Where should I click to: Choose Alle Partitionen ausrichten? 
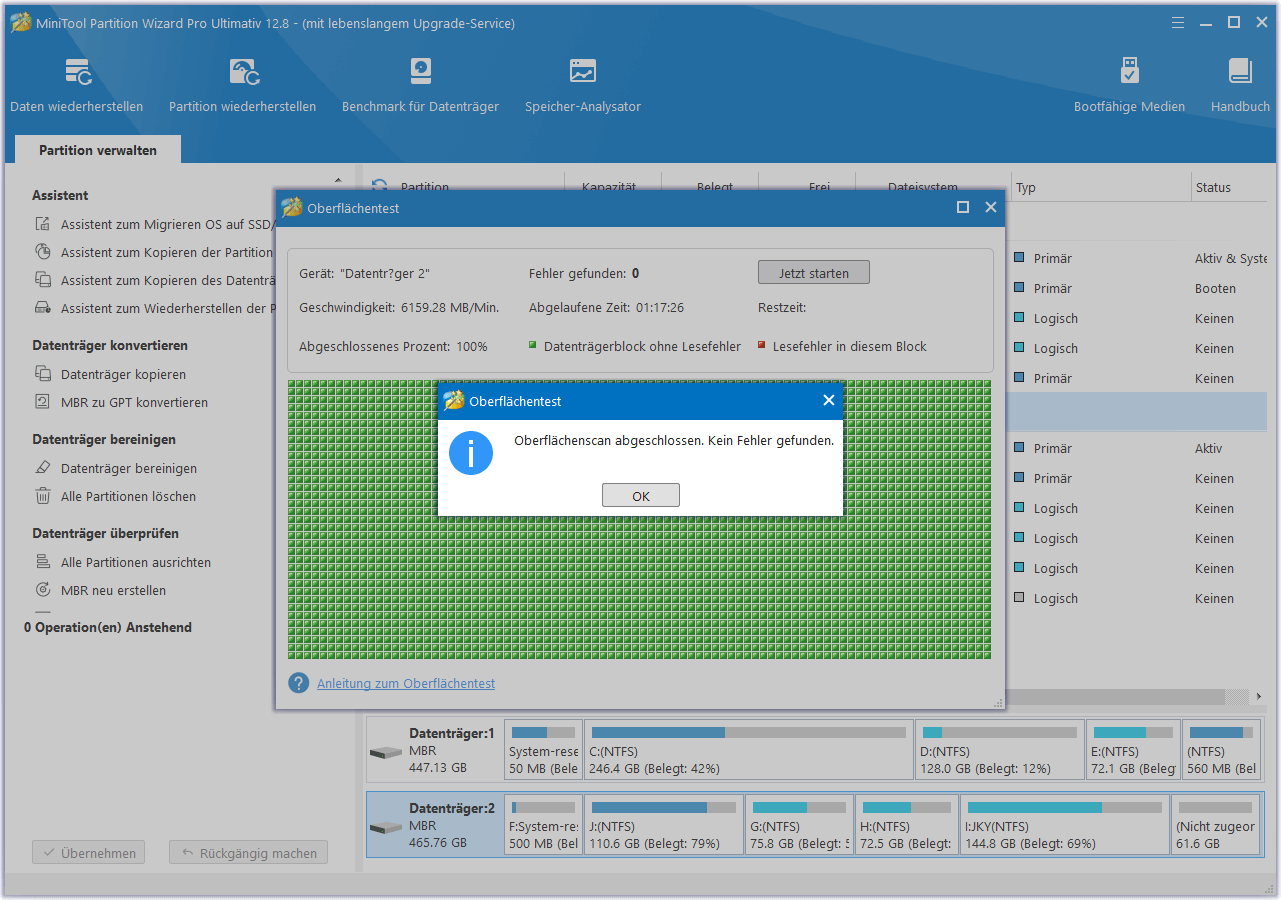(136, 562)
